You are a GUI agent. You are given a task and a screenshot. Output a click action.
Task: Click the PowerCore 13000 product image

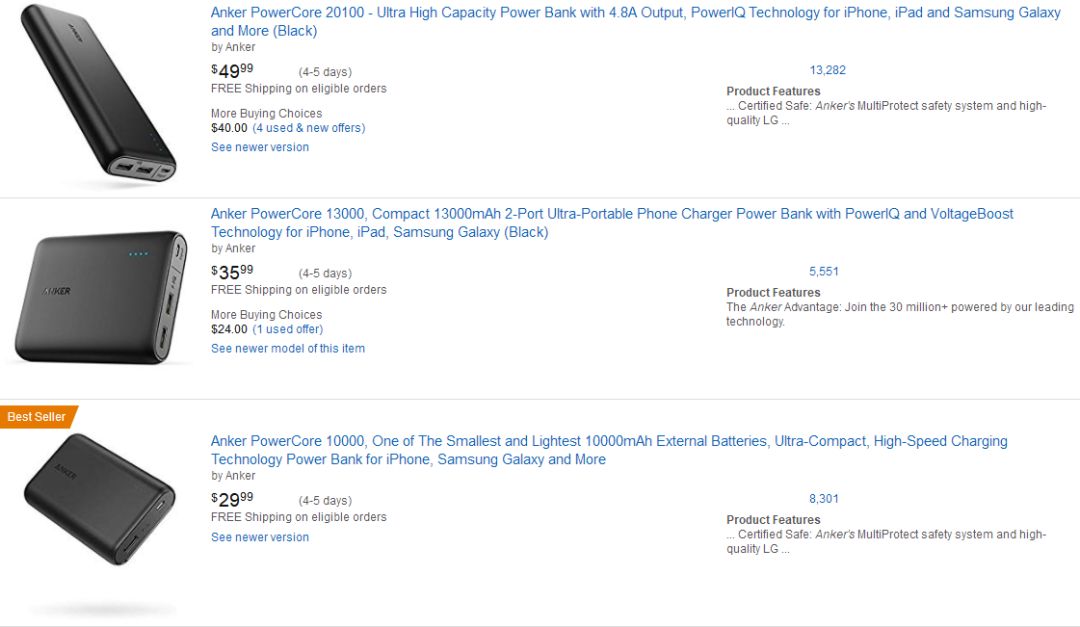pos(100,297)
